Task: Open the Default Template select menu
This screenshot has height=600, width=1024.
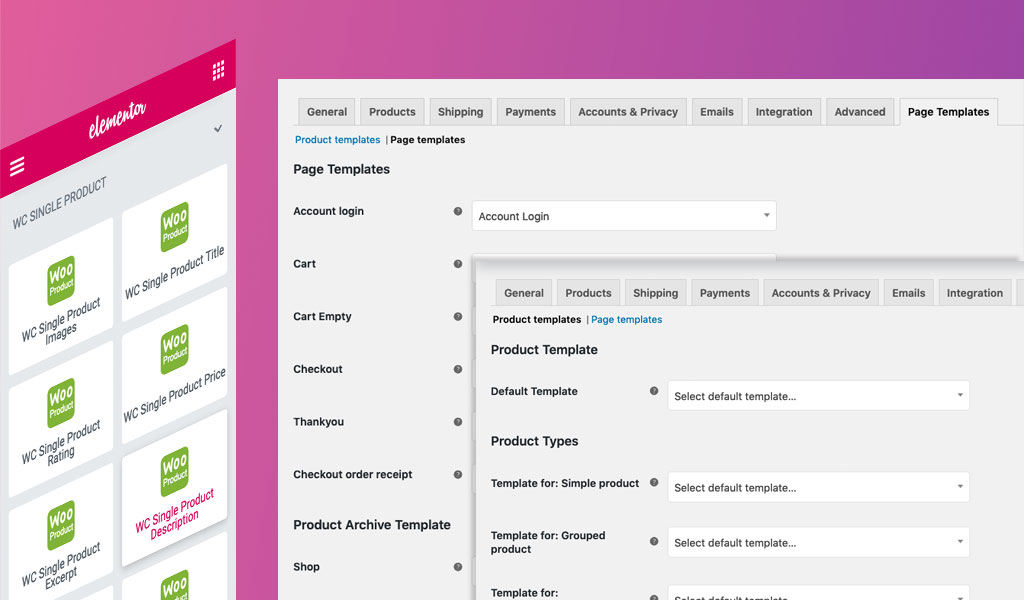Action: click(817, 395)
